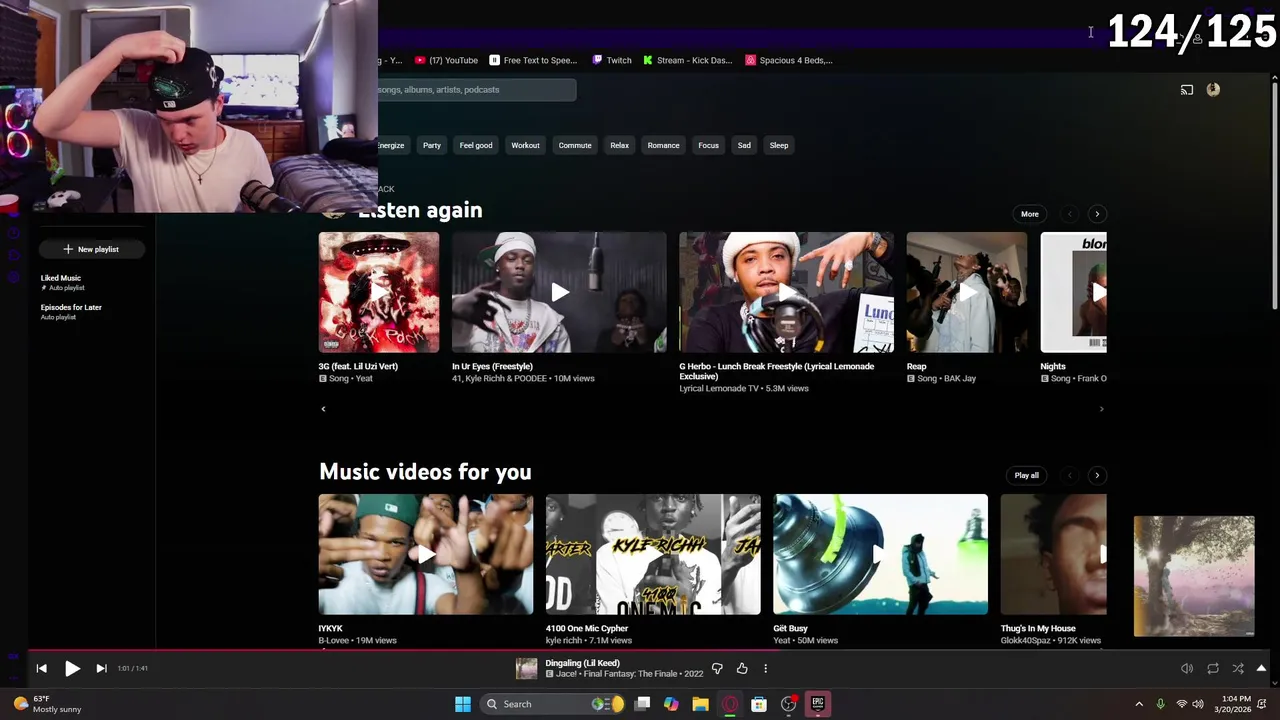Click the volume speaker icon in player bar

click(x=1187, y=668)
